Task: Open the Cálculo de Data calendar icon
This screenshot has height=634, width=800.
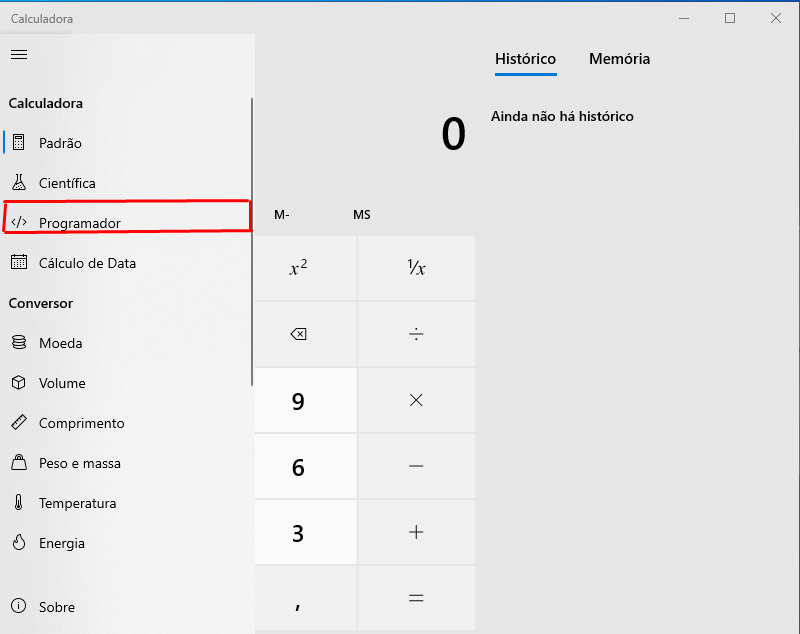Action: coord(19,262)
